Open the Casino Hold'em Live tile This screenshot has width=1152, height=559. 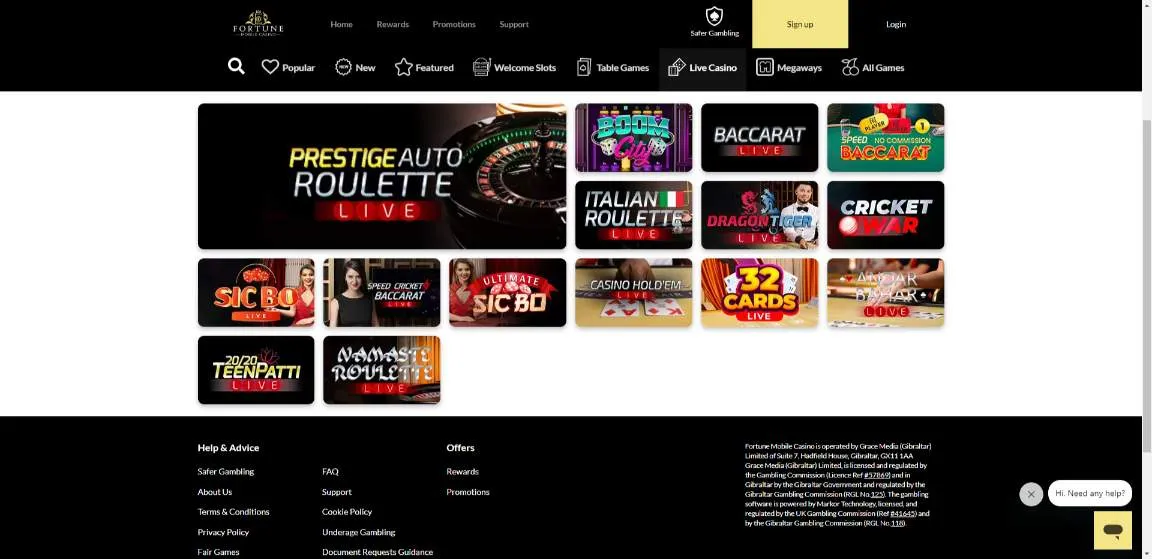pos(633,292)
